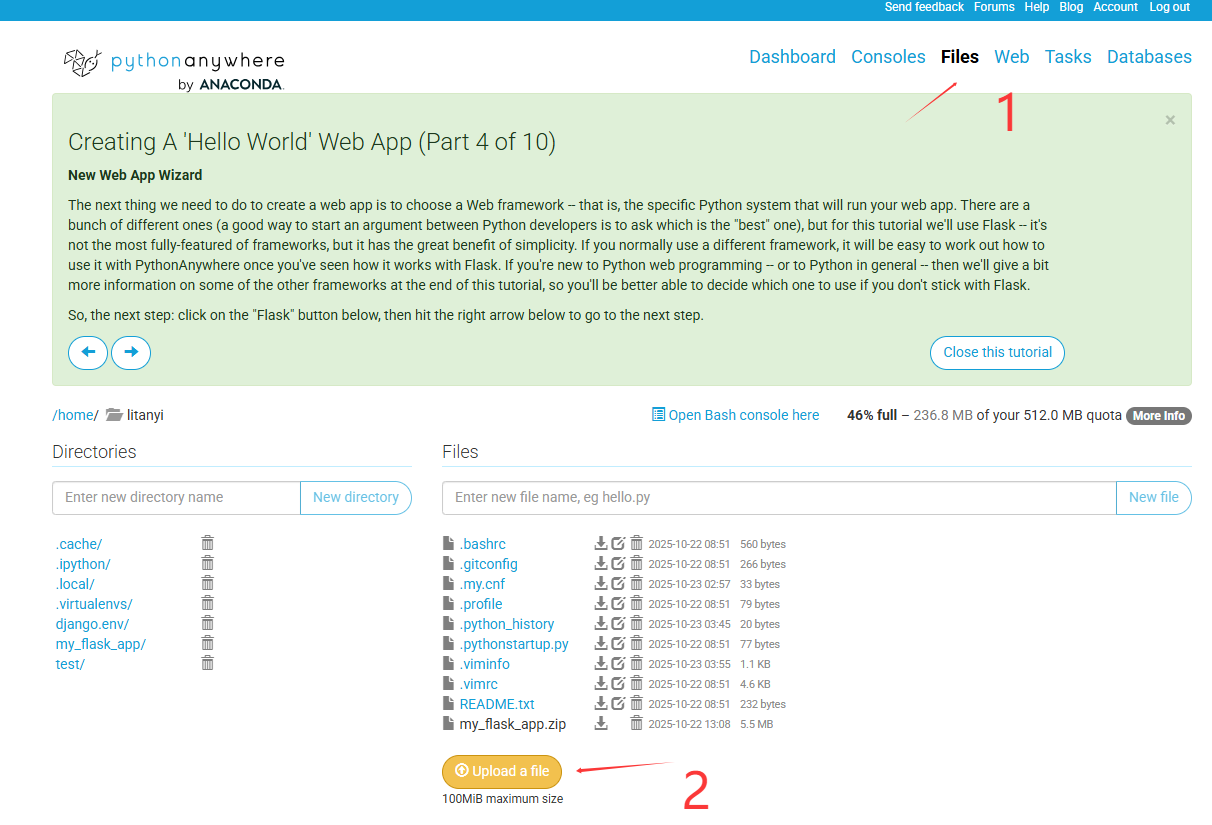Delete the test directory
Image resolution: width=1212 pixels, height=825 pixels.
(x=207, y=663)
